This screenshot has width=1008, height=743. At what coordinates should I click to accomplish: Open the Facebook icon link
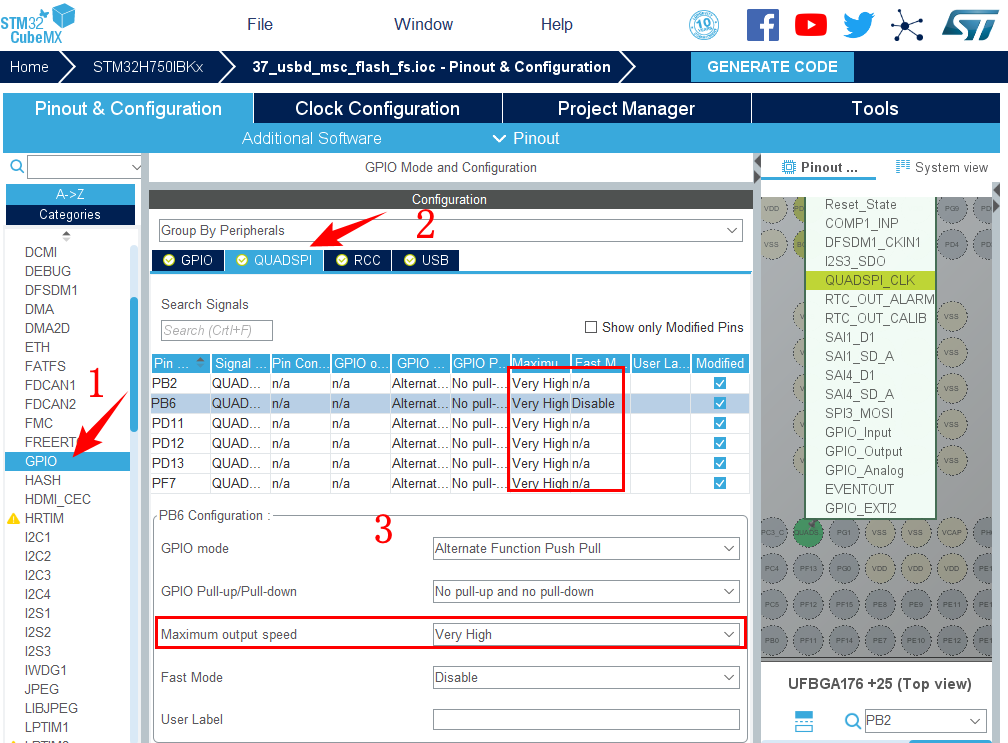(x=762, y=25)
